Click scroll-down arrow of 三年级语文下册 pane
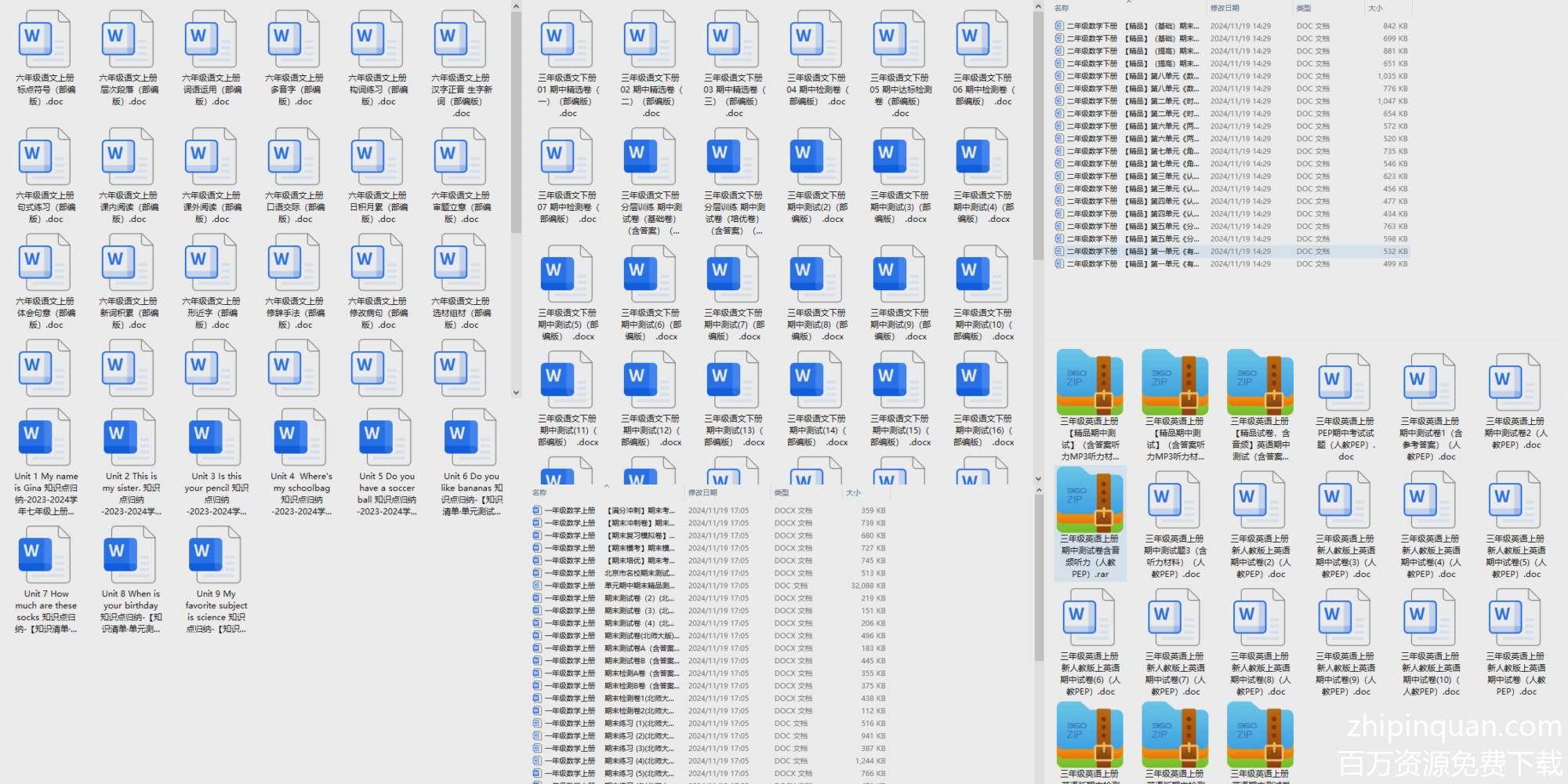The image size is (1568, 784). coord(1038,478)
